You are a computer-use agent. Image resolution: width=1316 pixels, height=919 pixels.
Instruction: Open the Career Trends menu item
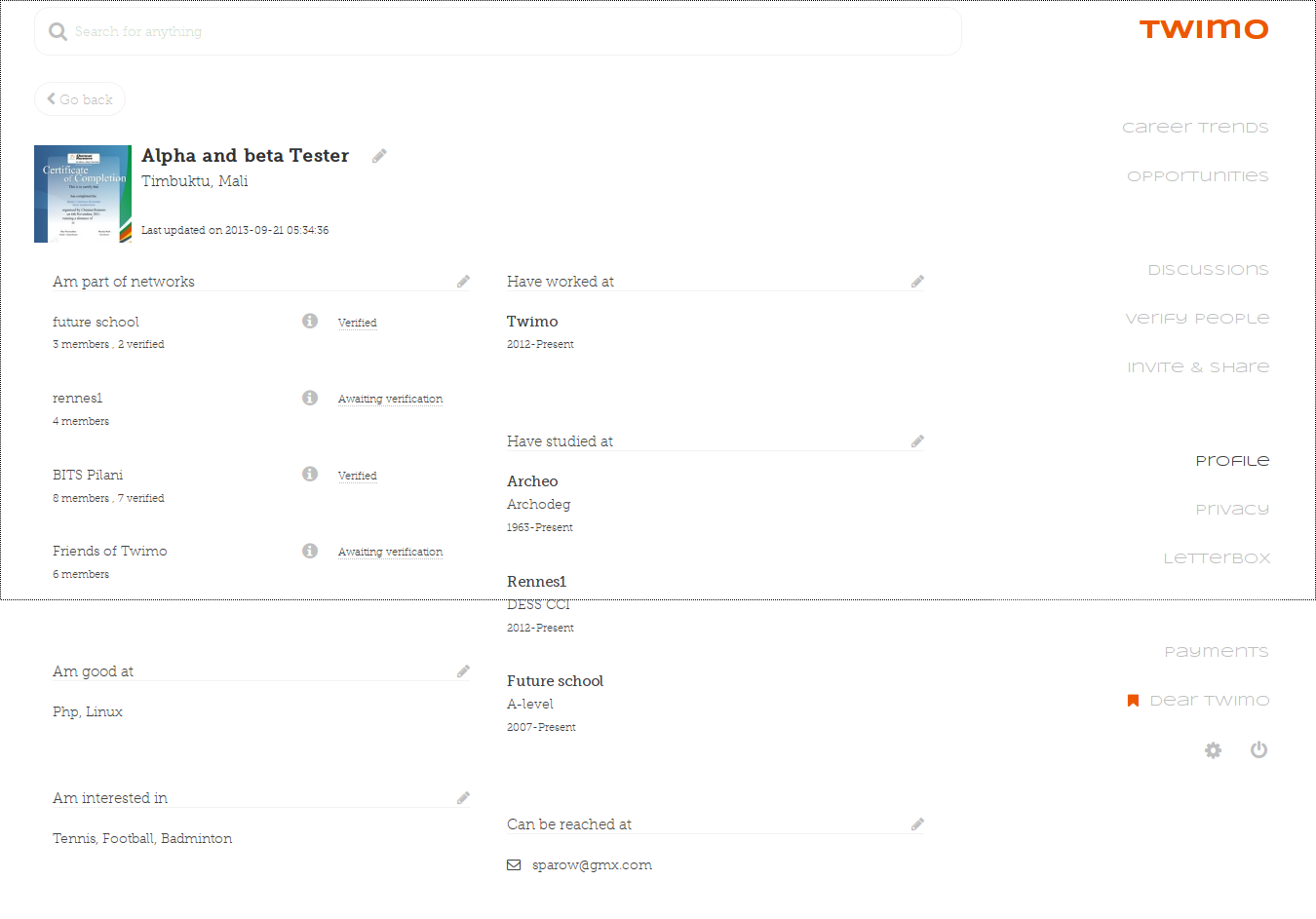pyautogui.click(x=1195, y=128)
